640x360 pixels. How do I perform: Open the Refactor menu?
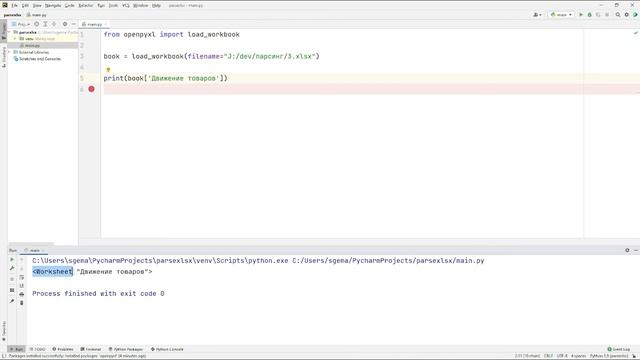[86, 5]
